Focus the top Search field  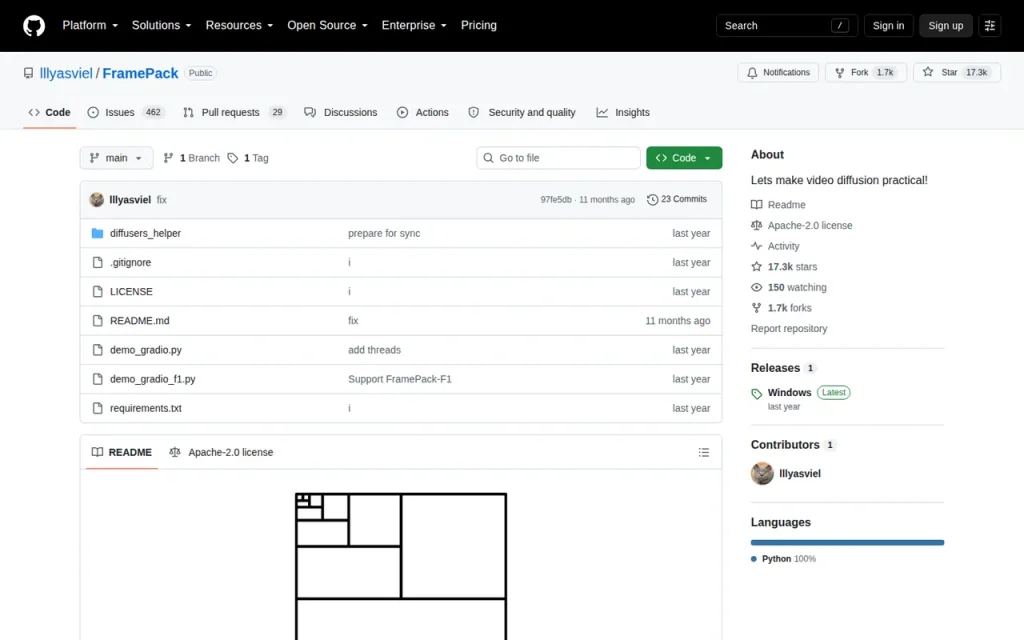786,25
